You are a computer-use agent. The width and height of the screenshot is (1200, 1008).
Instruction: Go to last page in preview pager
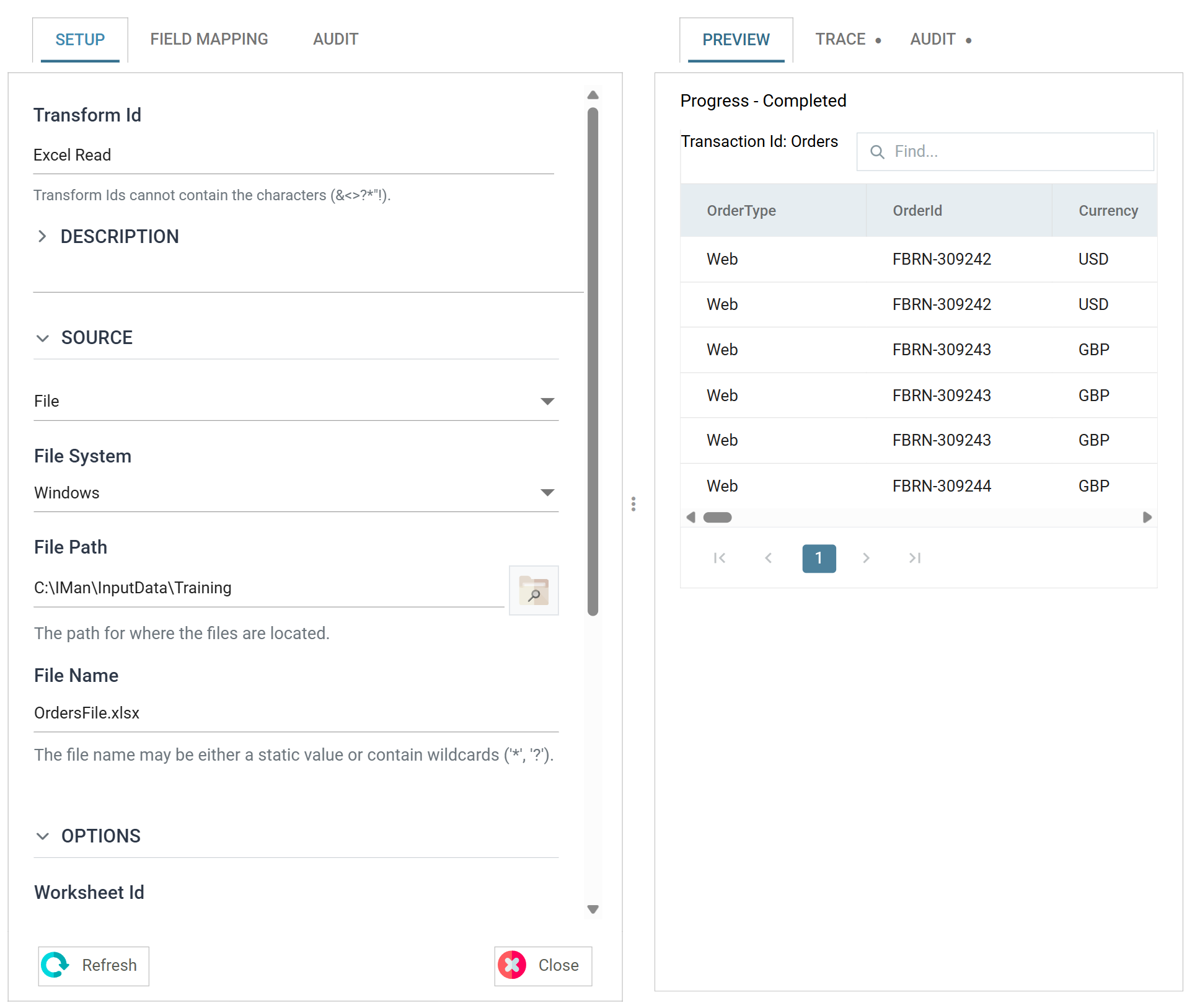pyautogui.click(x=915, y=558)
